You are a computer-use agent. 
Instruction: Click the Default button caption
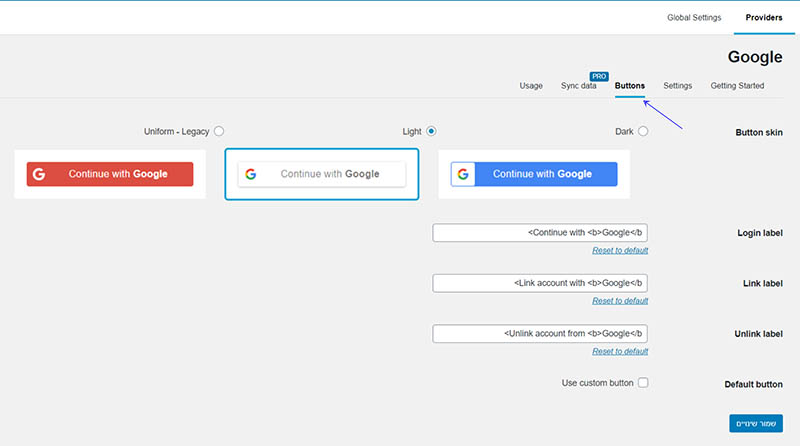click(x=753, y=385)
